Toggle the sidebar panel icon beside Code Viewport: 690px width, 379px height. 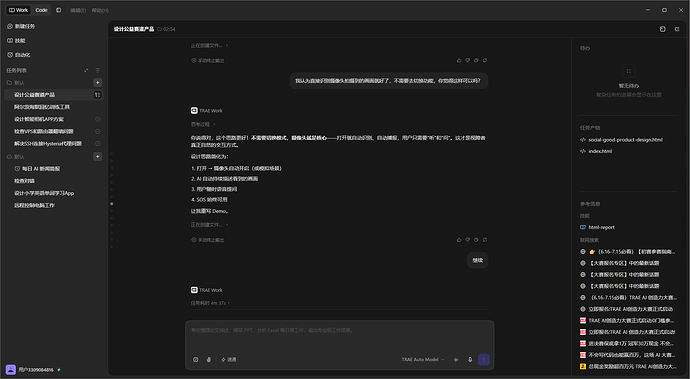tap(59, 10)
